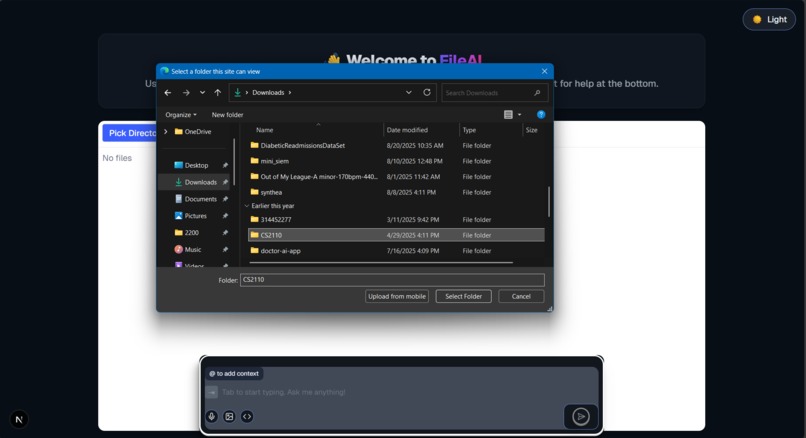The width and height of the screenshot is (806, 438).
Task: Click the file list horizontal scrollbar
Action: [x=381, y=263]
